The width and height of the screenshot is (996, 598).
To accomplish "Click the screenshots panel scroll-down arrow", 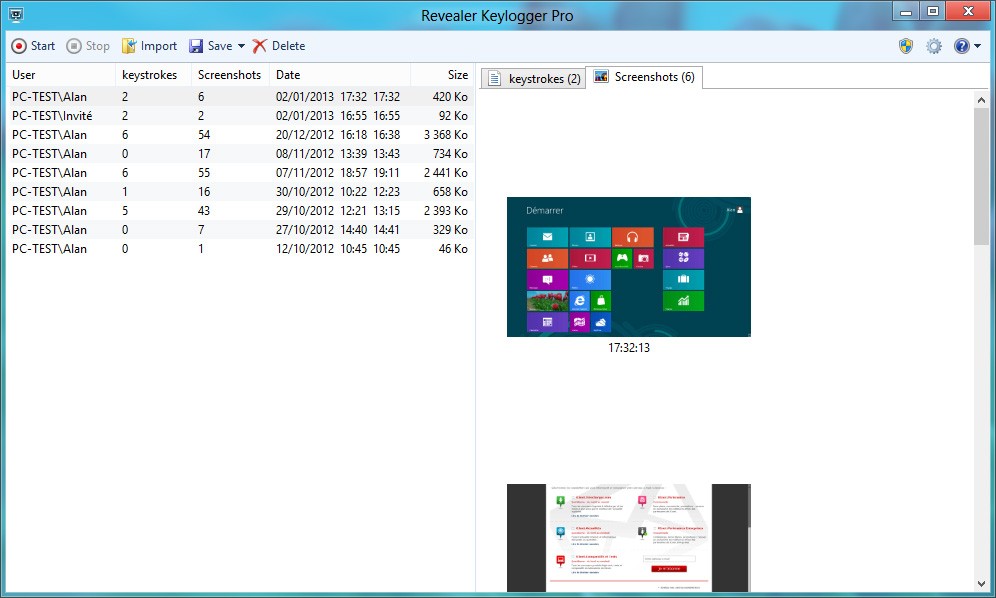I will [981, 583].
